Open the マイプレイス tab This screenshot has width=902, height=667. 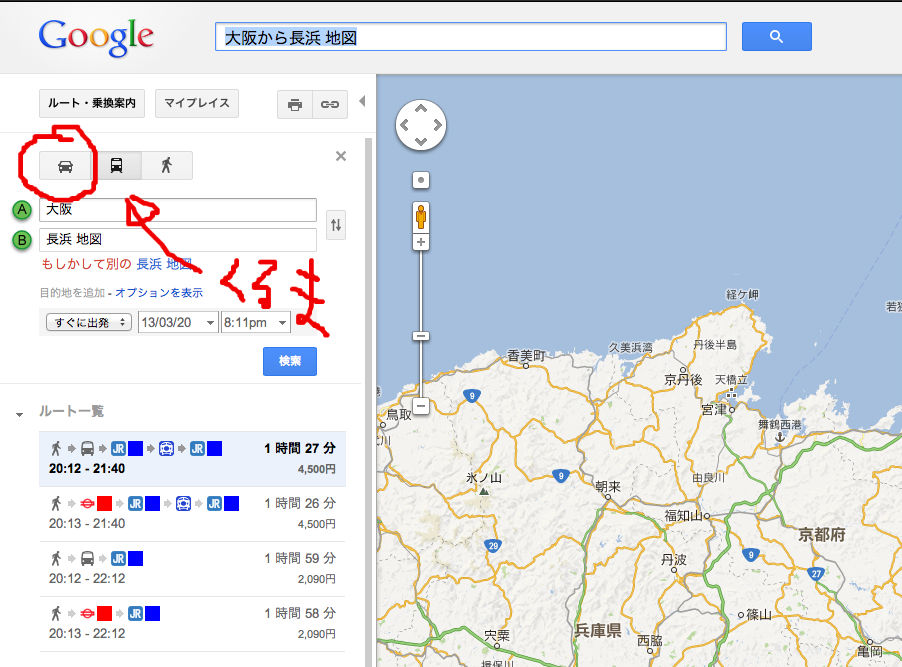coord(197,103)
